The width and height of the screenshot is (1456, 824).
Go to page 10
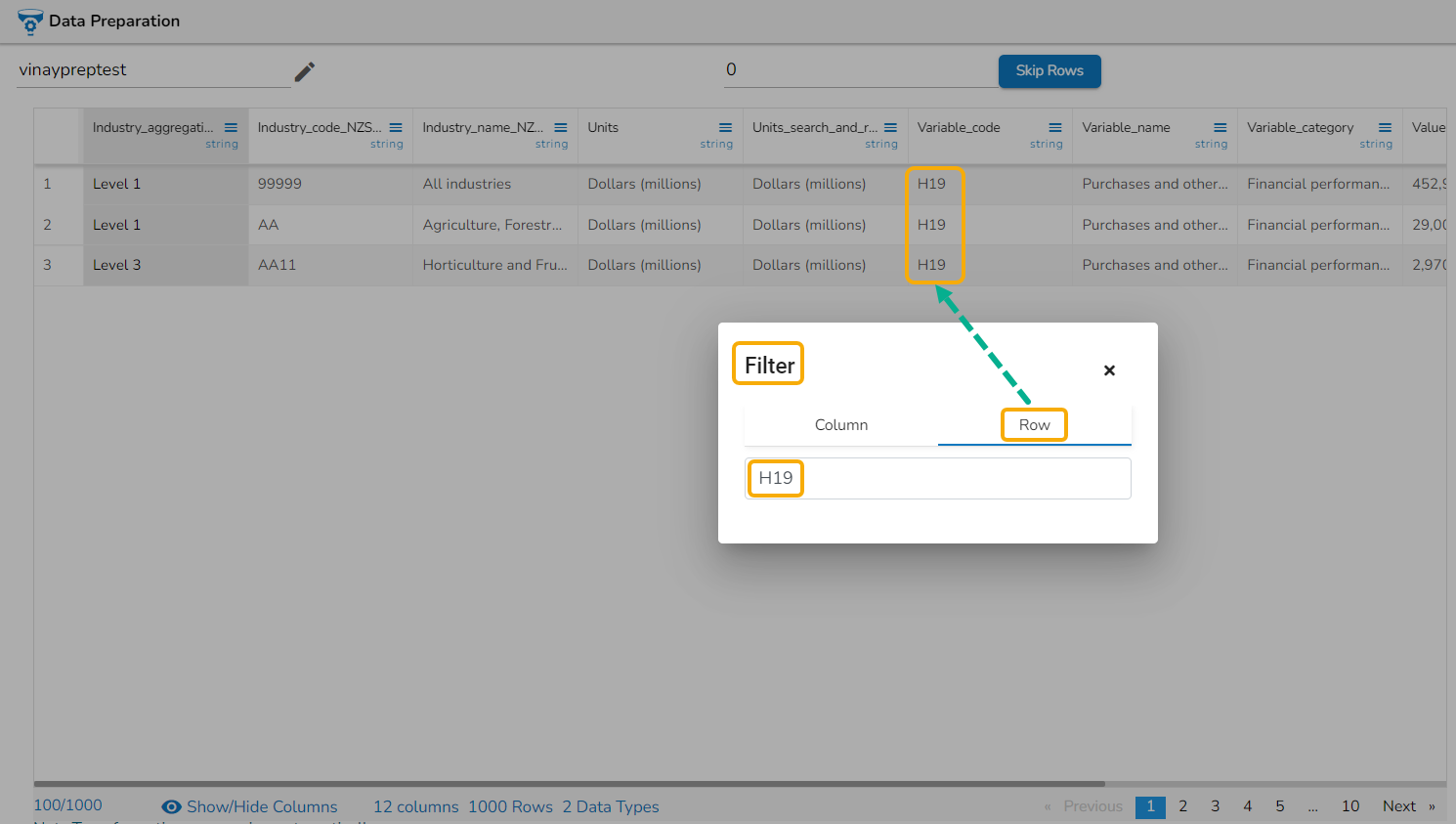(1350, 806)
